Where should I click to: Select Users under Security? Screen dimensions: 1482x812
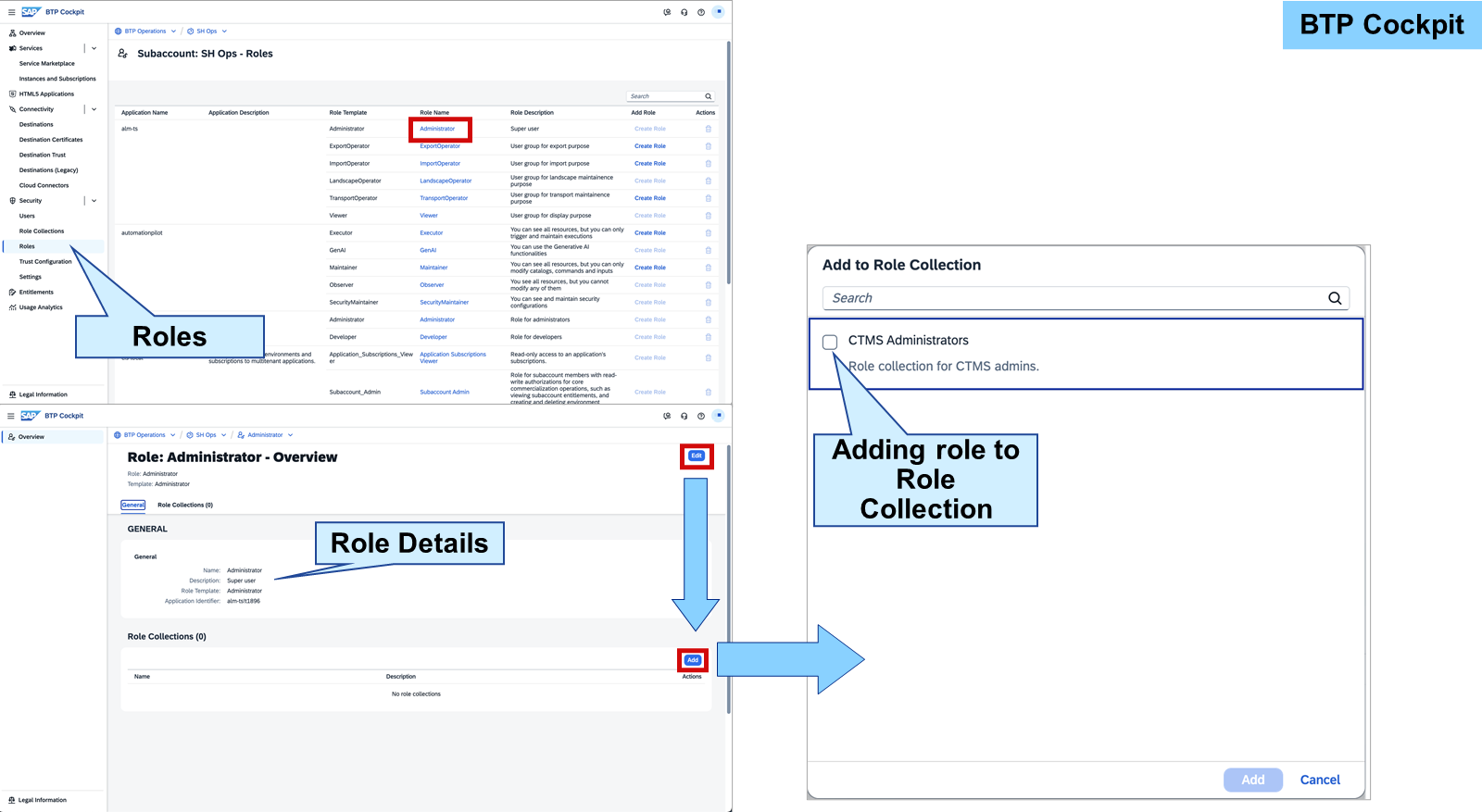tap(27, 217)
